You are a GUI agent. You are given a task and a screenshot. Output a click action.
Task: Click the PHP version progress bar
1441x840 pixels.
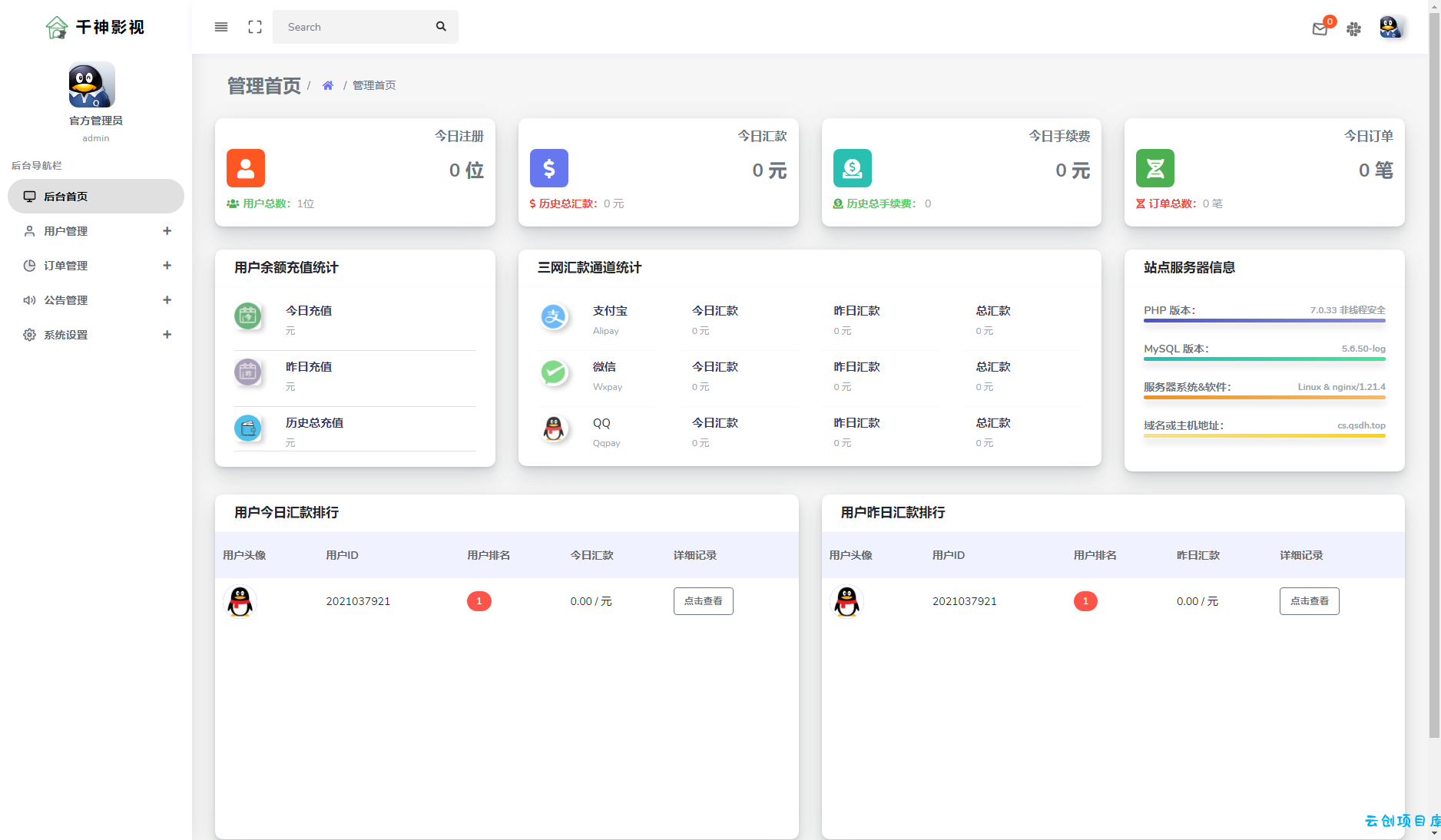click(x=1264, y=320)
